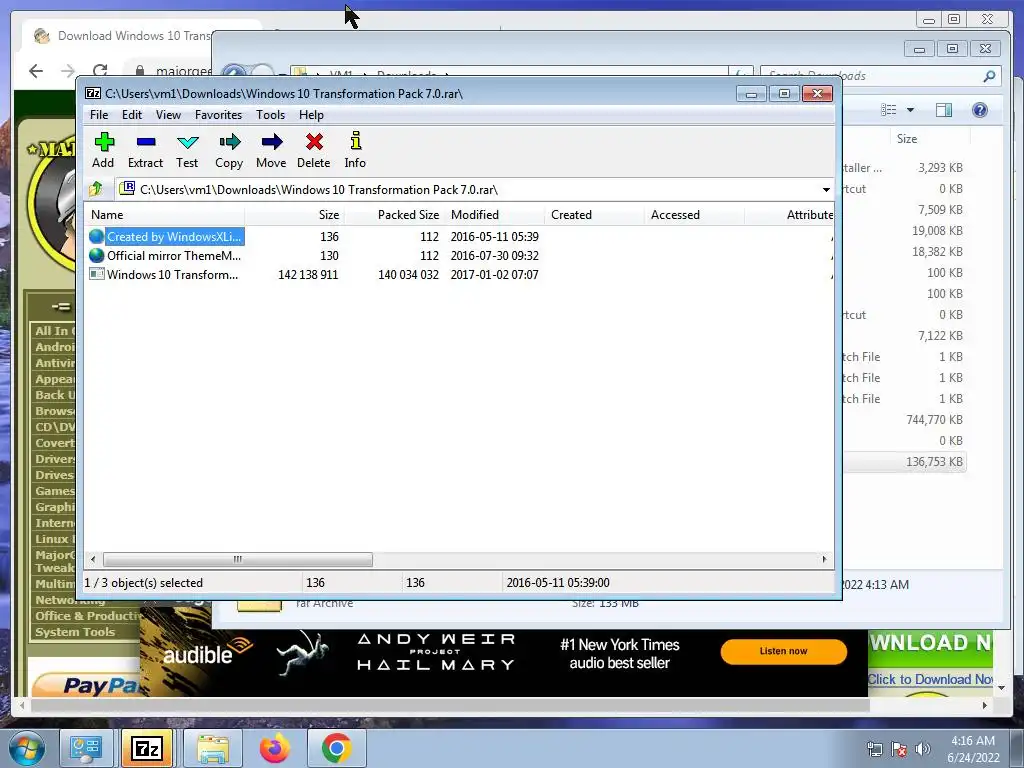This screenshot has height=768, width=1024.
Task: Open the Tools menu
Action: point(270,115)
